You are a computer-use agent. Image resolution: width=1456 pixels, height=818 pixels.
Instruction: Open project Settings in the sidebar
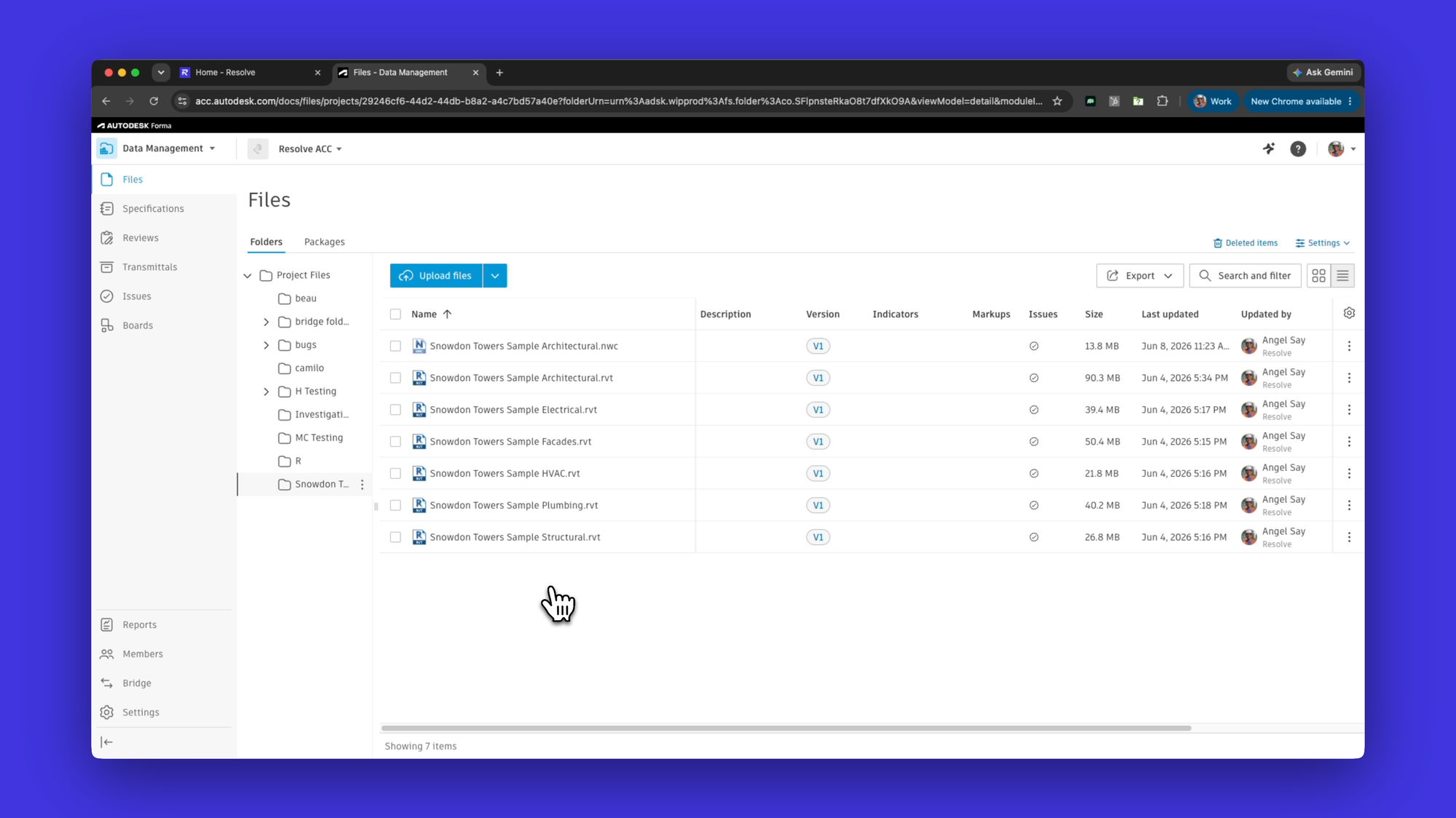141,712
